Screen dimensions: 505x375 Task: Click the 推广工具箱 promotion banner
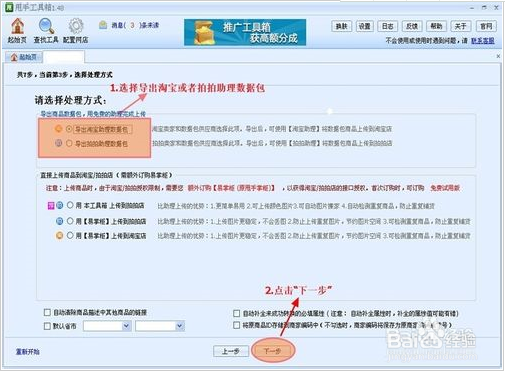(x=245, y=32)
